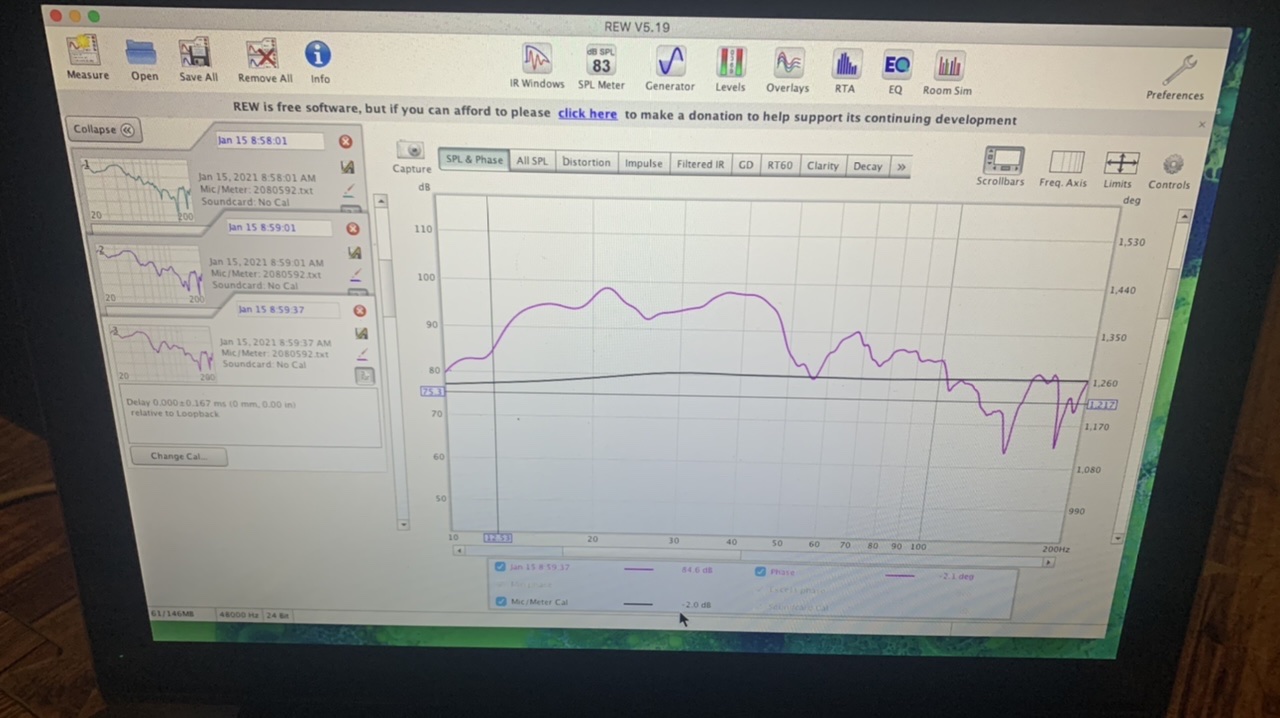Switch to the Distortion tab
This screenshot has width=1280, height=718.
point(585,162)
